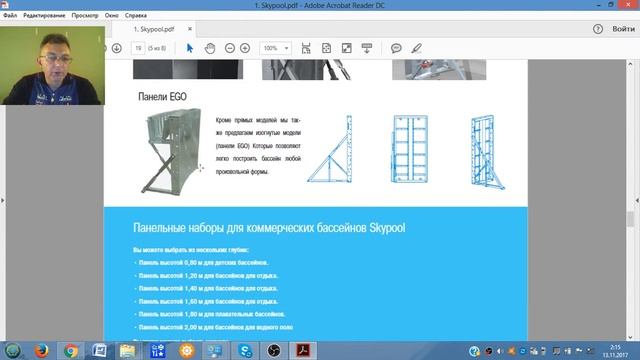Click the front-view rectangular panel drawing

tap(410, 149)
